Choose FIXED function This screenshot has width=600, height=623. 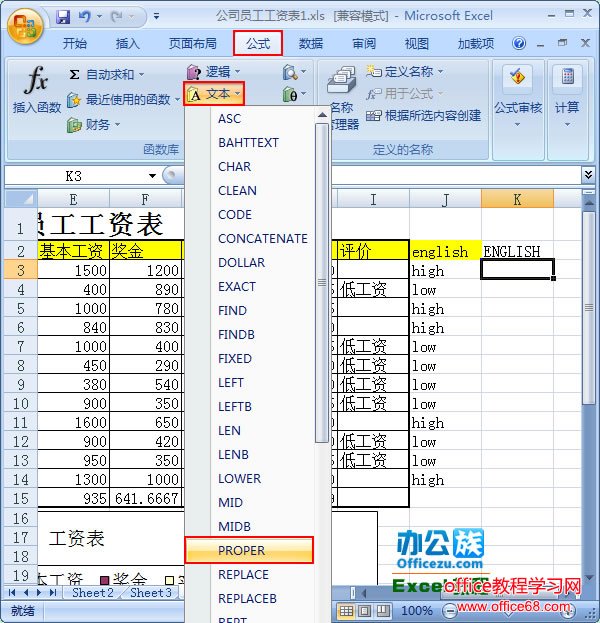click(x=235, y=358)
